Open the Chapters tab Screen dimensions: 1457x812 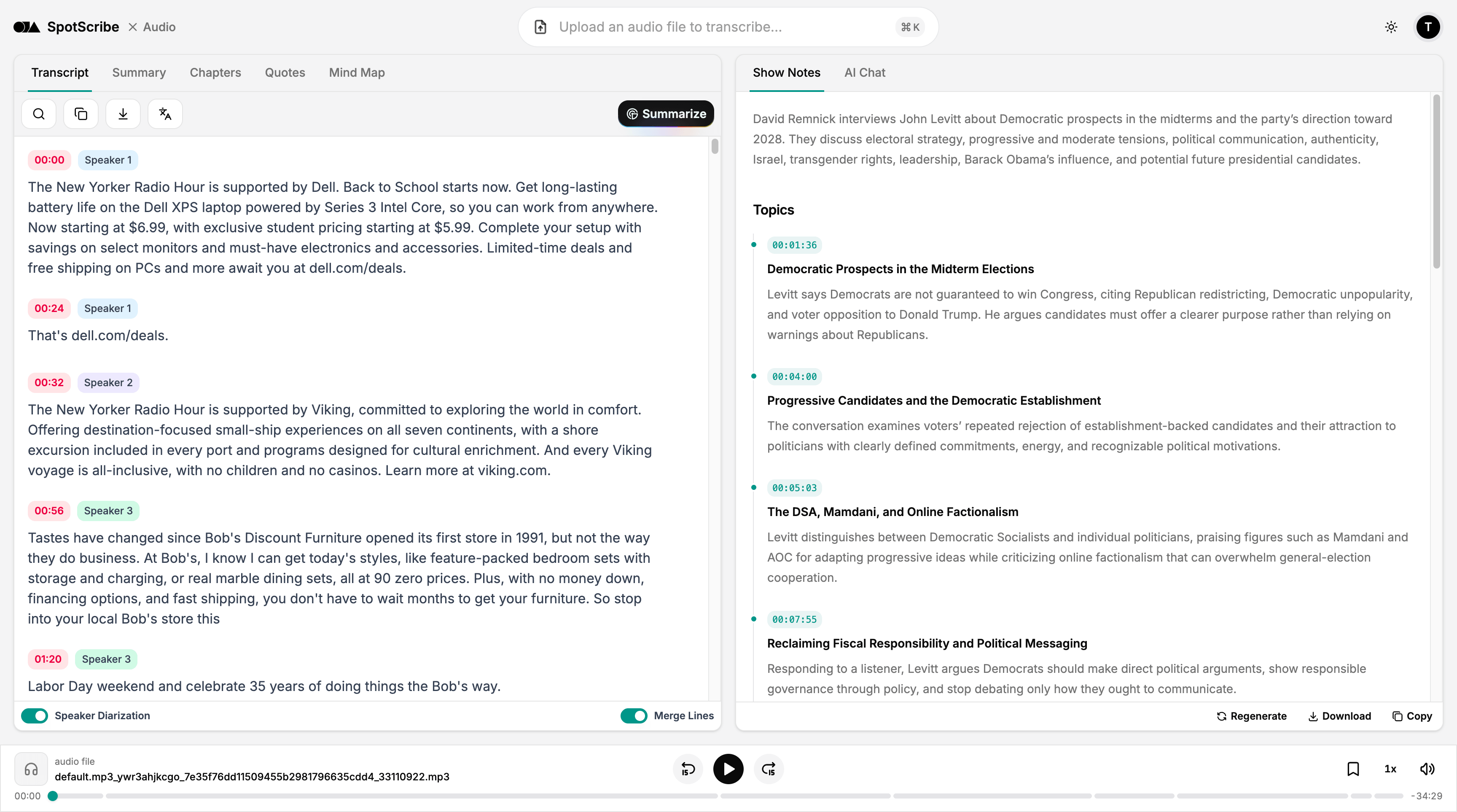215,73
